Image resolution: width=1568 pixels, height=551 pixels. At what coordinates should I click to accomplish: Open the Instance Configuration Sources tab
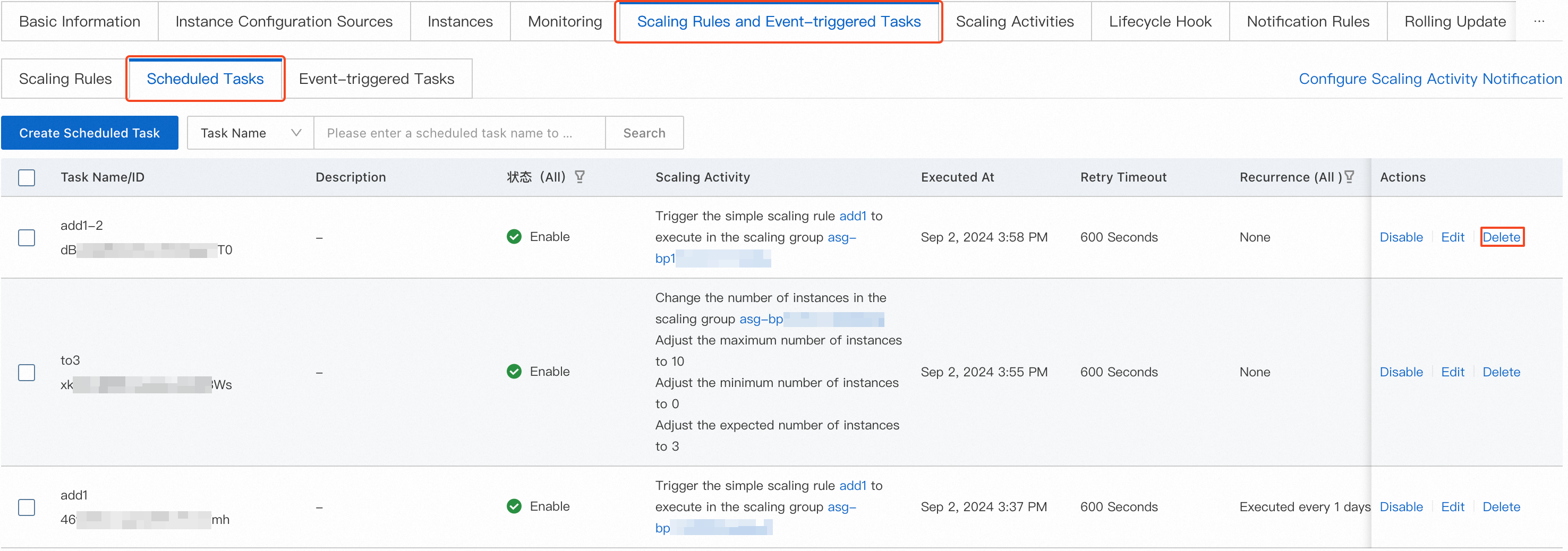284,21
